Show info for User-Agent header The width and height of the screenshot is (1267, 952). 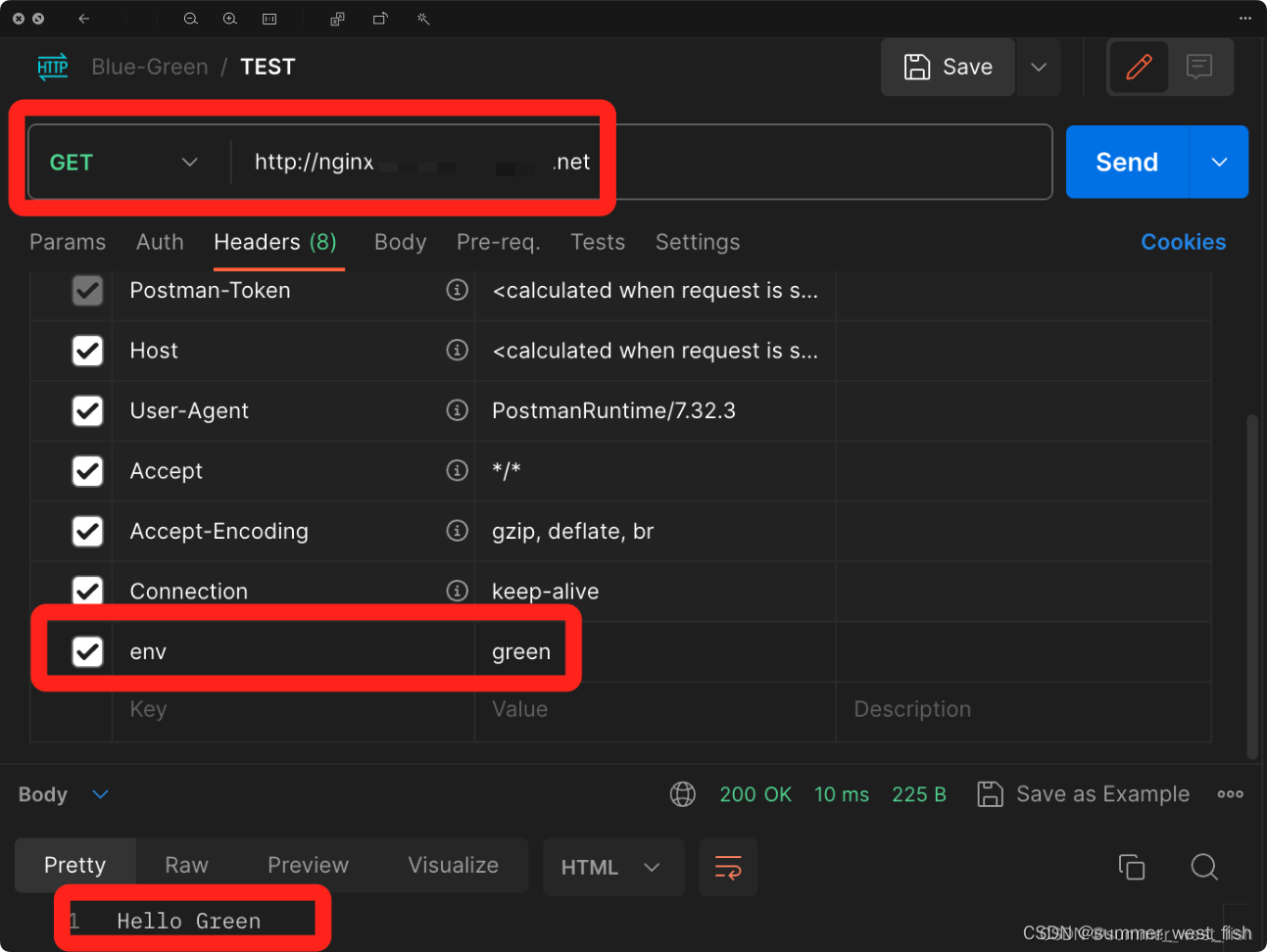tap(457, 410)
